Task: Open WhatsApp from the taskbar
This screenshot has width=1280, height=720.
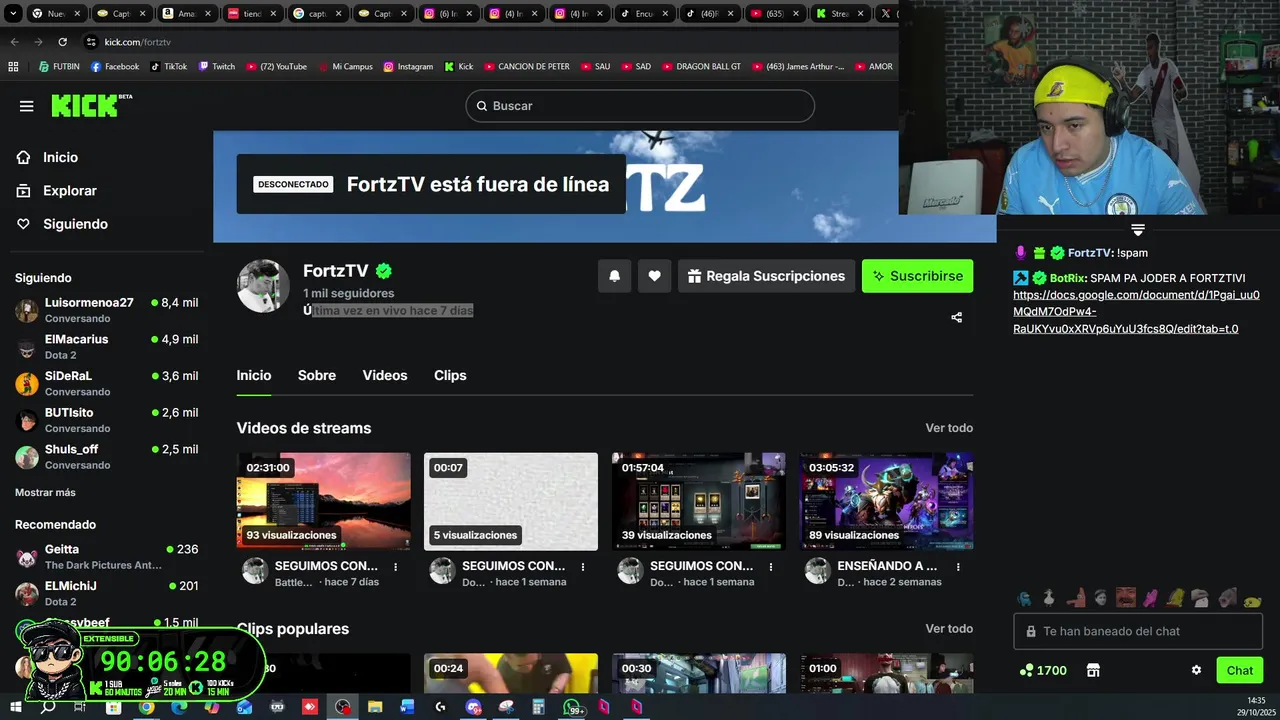Action: coord(572,707)
